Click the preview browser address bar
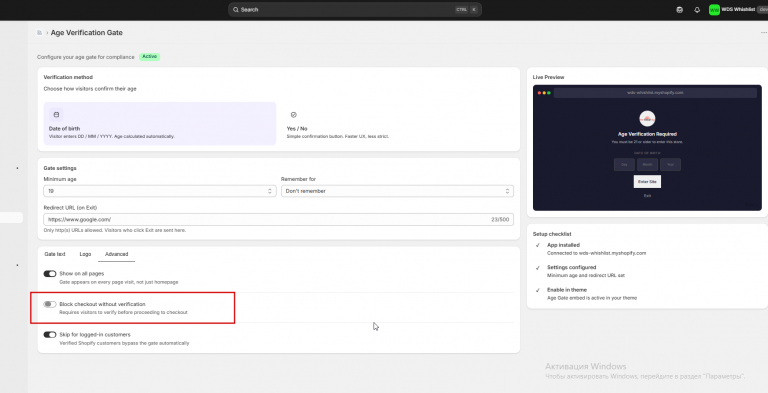The height and width of the screenshot is (393, 768). 655,93
